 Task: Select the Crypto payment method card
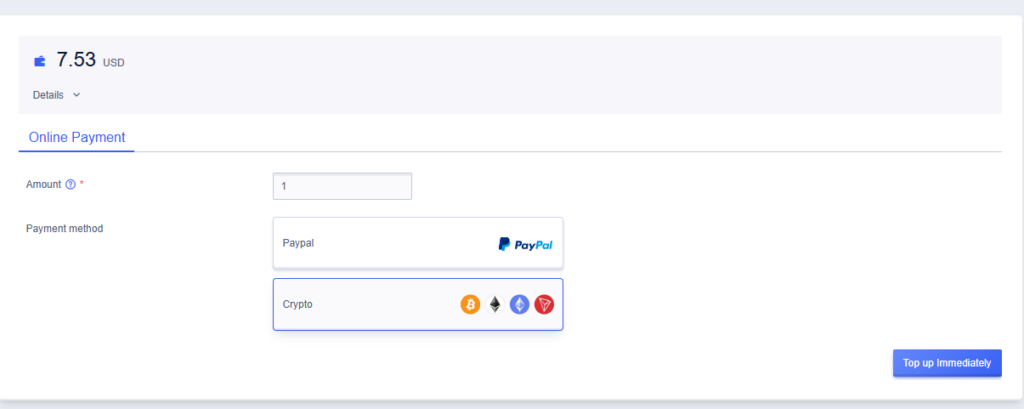pyautogui.click(x=418, y=304)
